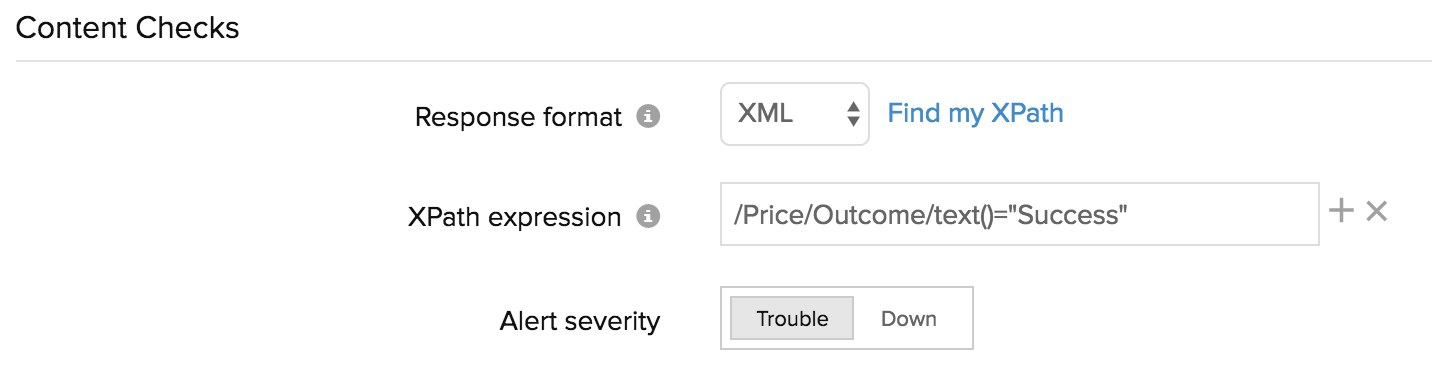Set alert severity to Trouble

[792, 319]
